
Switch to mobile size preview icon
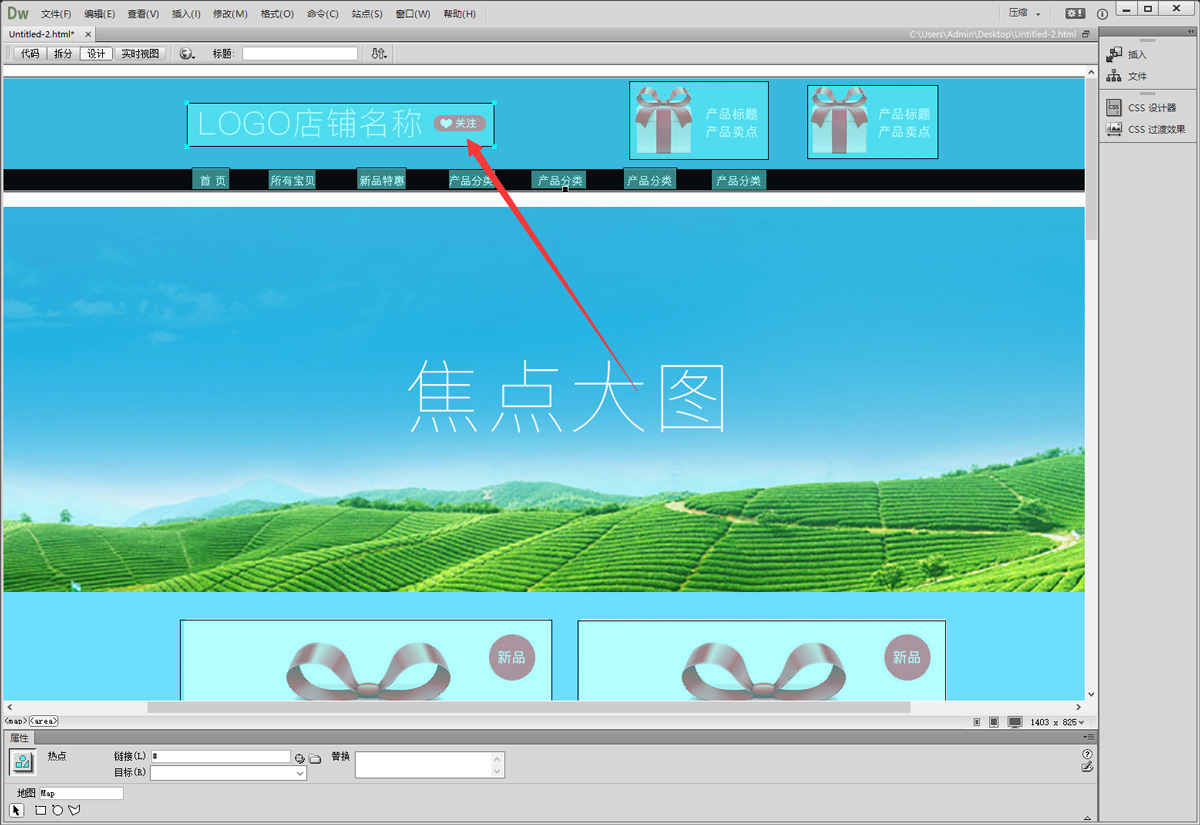976,722
